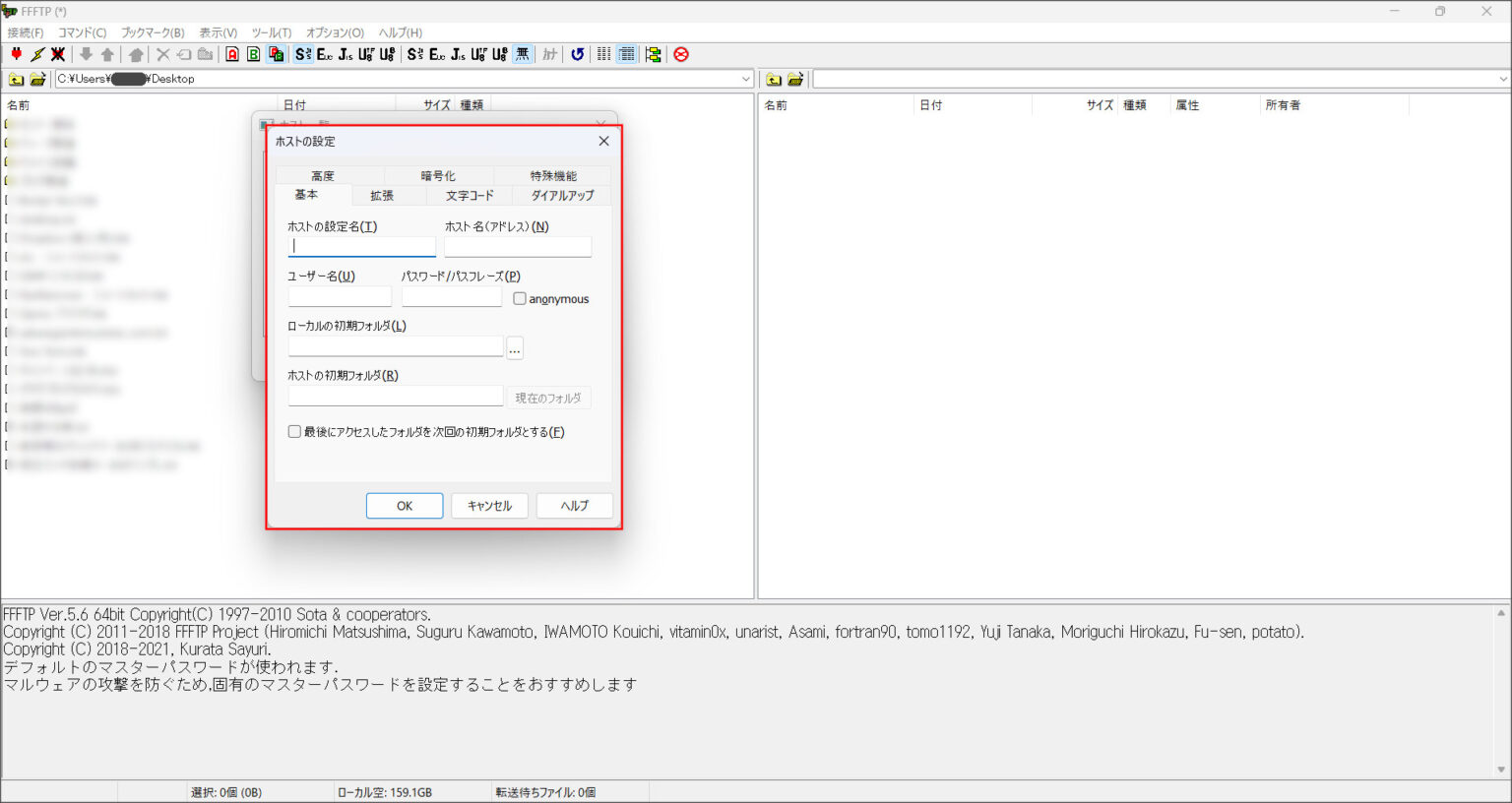Open sort settings with the colored tree icon
The image size is (1512, 803).
coord(653,54)
